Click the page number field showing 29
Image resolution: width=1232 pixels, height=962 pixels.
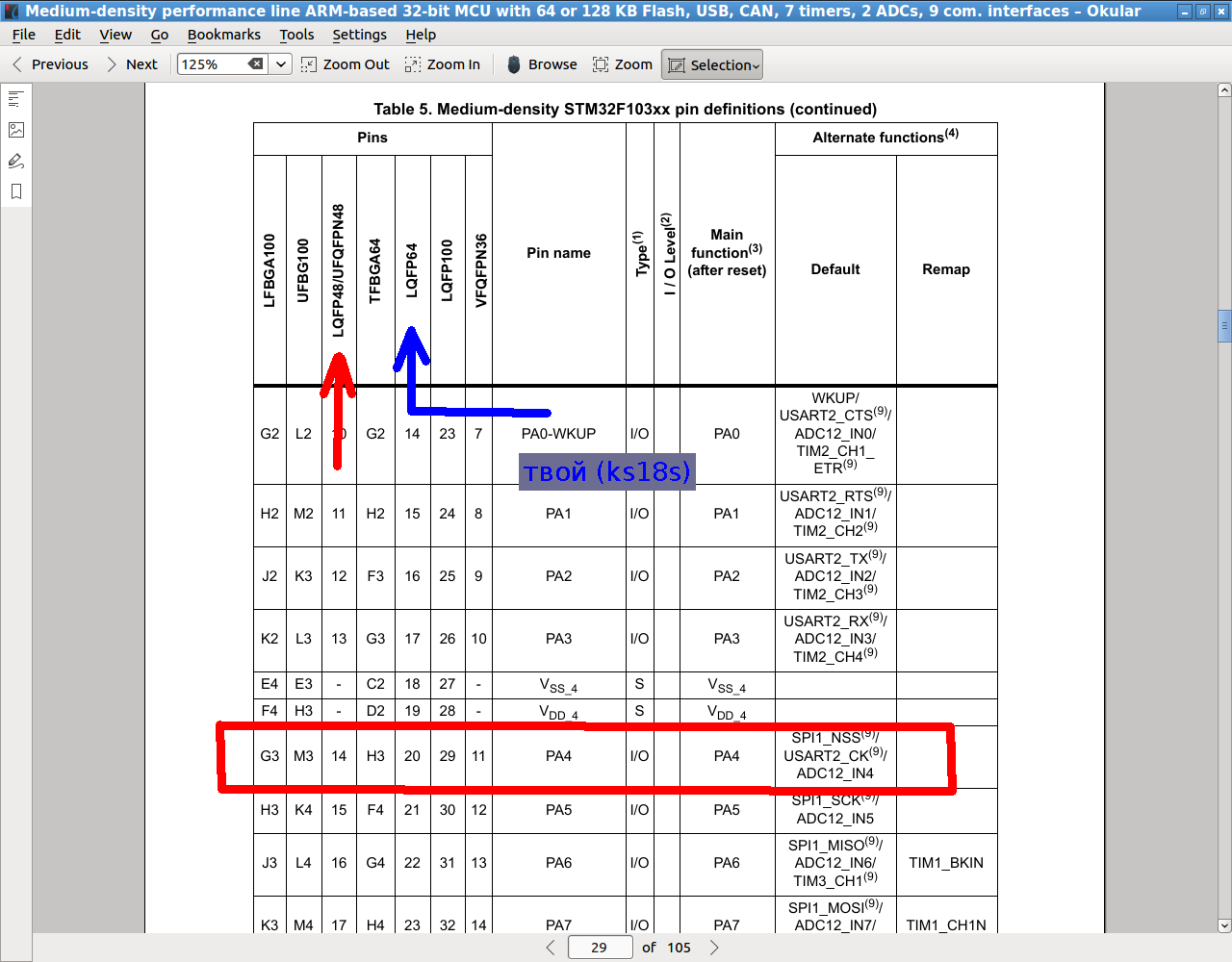coord(599,948)
